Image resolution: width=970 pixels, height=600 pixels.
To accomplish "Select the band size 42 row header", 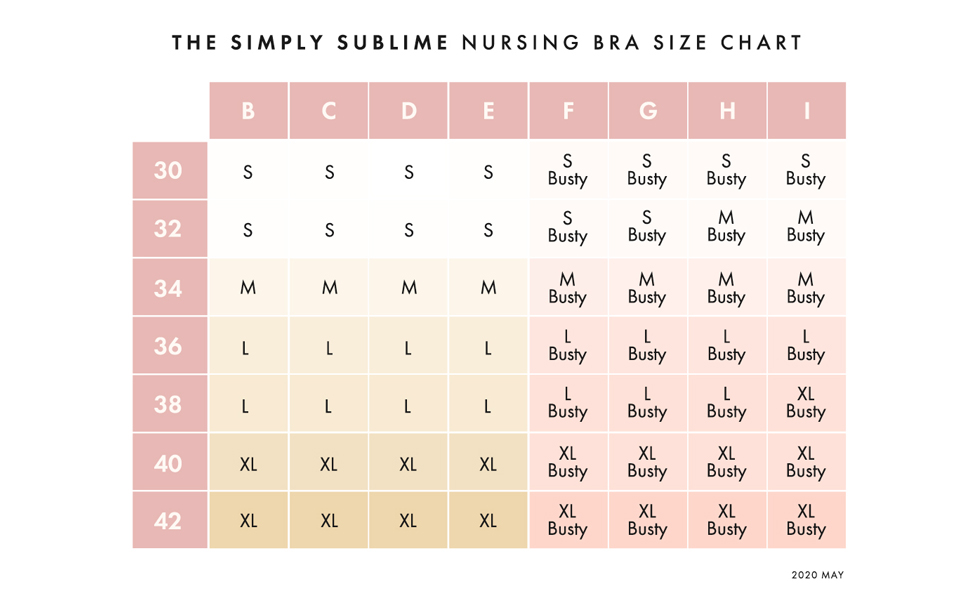I will 169,521.
